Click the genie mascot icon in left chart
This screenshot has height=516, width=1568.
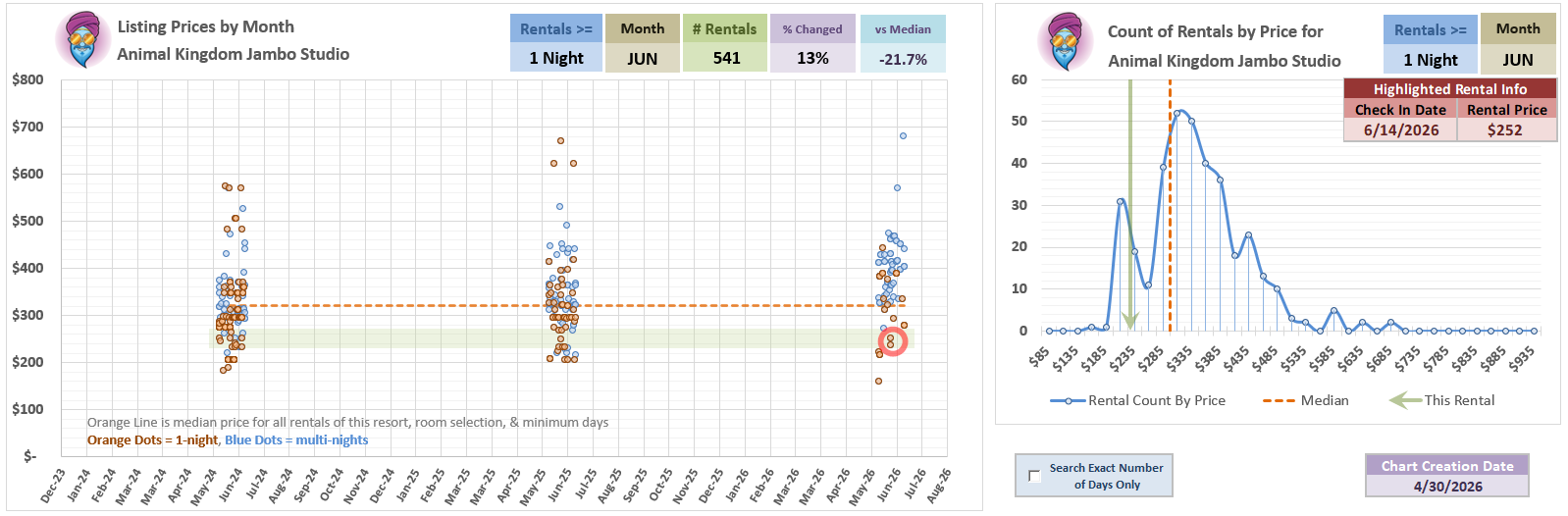83,39
